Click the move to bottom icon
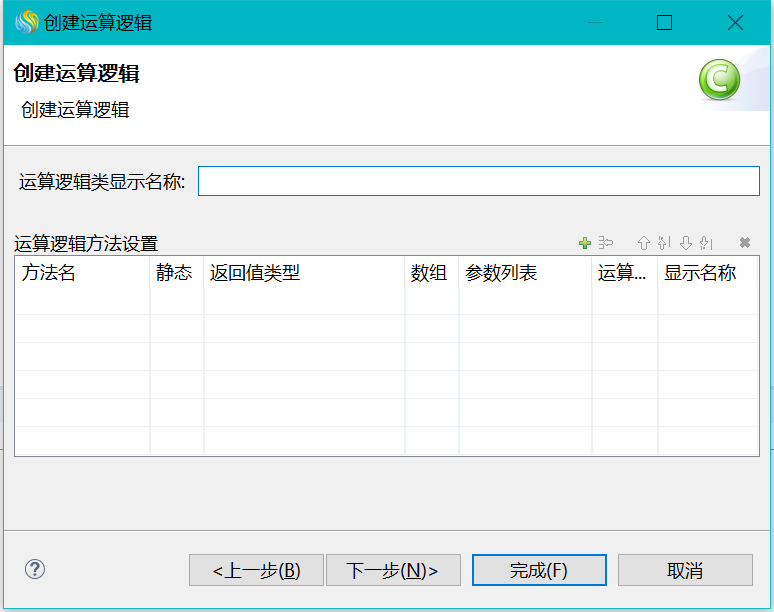Viewport: 774px width, 612px height. [706, 243]
